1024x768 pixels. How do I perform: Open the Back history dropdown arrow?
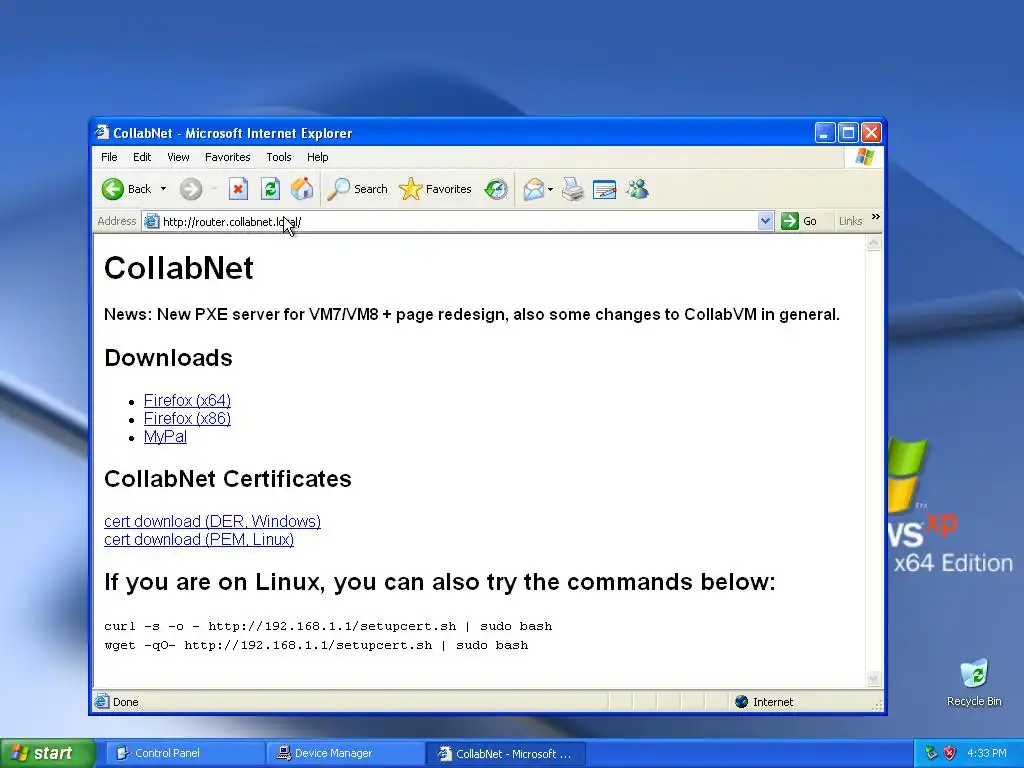pyautogui.click(x=163, y=189)
